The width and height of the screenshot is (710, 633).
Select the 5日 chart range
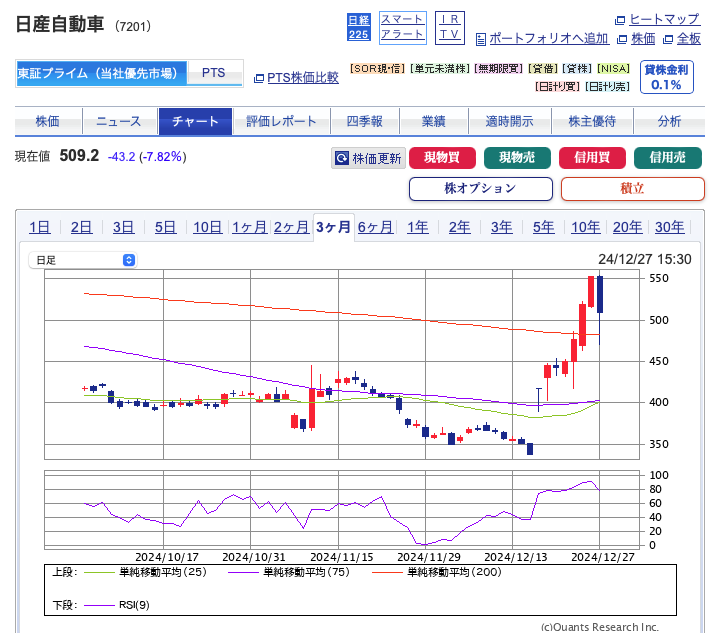[x=166, y=227]
